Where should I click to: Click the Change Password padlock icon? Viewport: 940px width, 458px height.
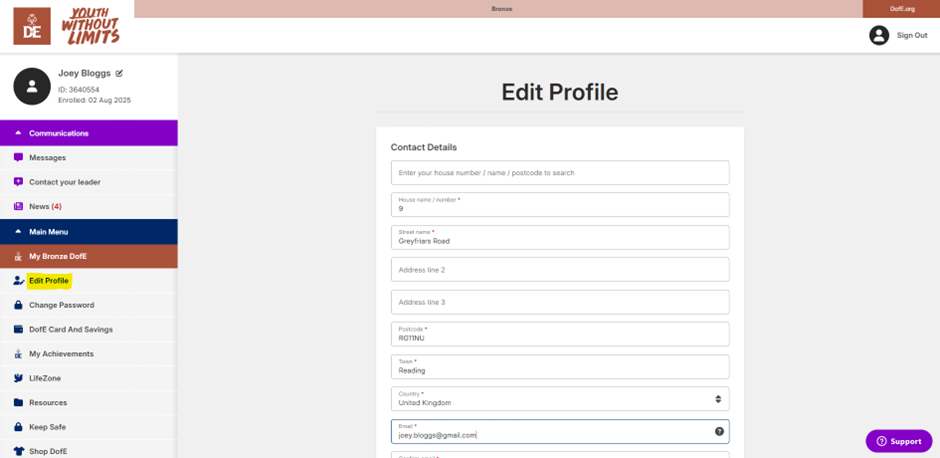click(18, 305)
